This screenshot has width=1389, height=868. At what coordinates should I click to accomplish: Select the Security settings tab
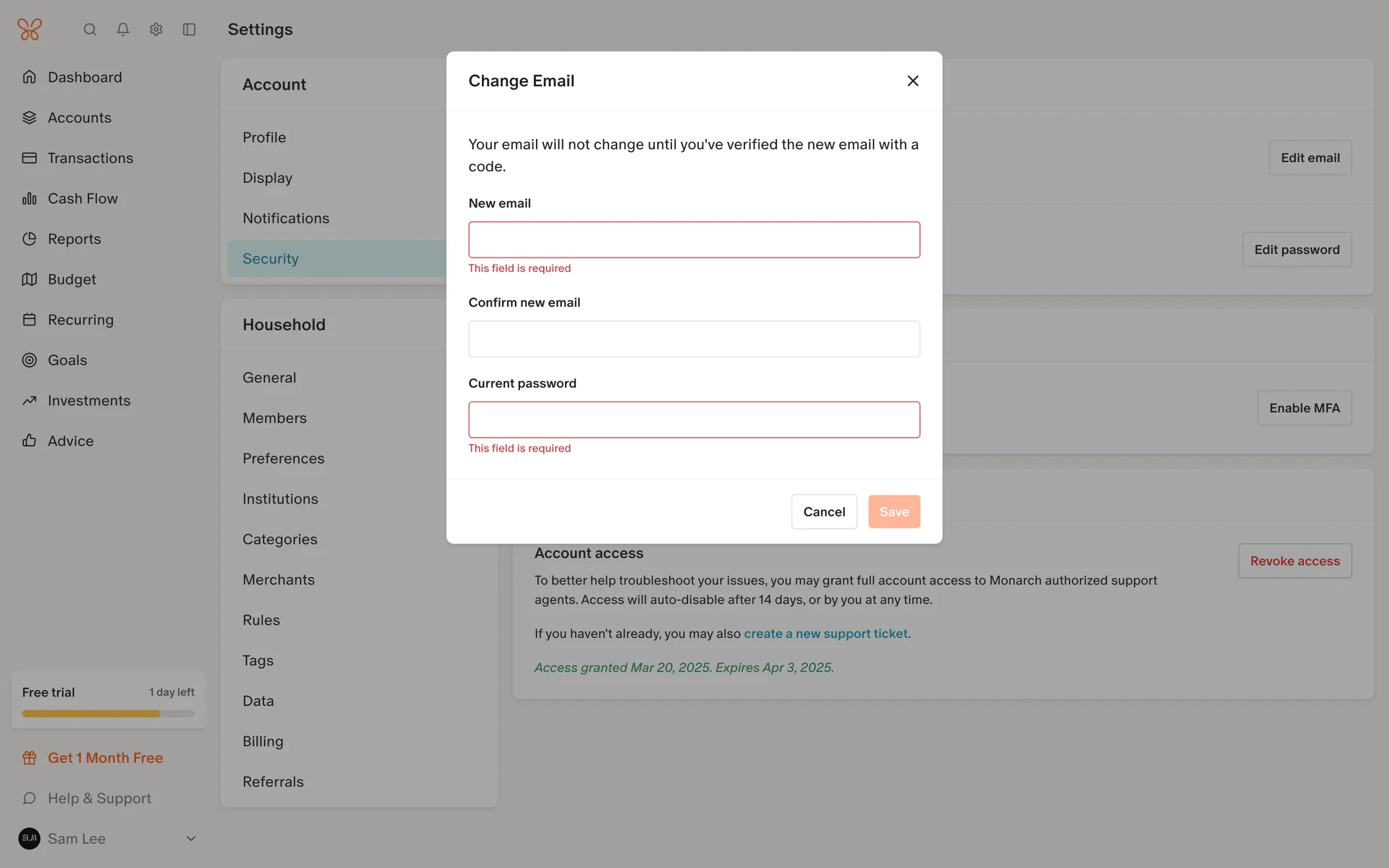pos(271,259)
